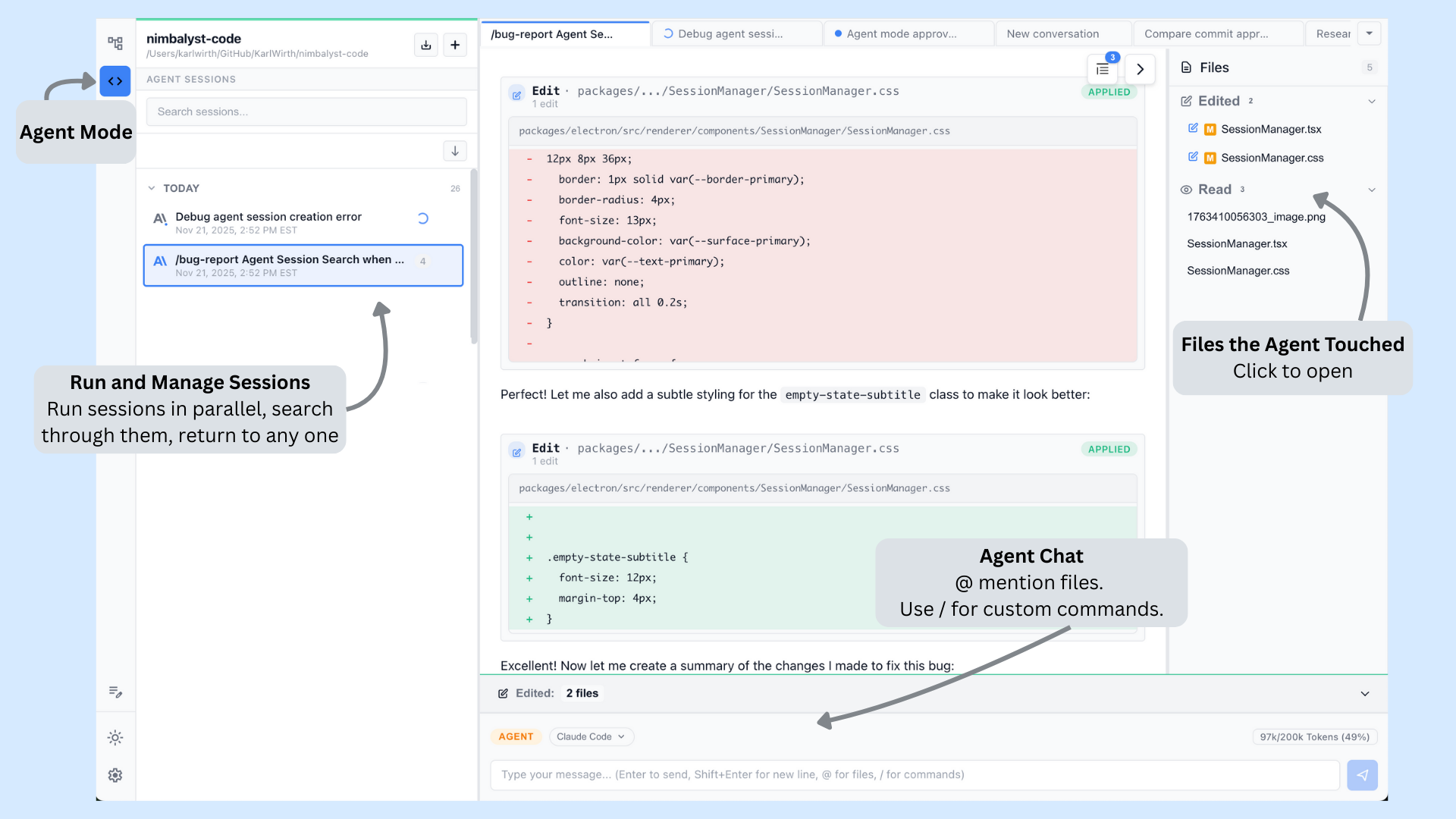Open the theme toggle sun icon
This screenshot has width=1456, height=819.
tap(115, 737)
